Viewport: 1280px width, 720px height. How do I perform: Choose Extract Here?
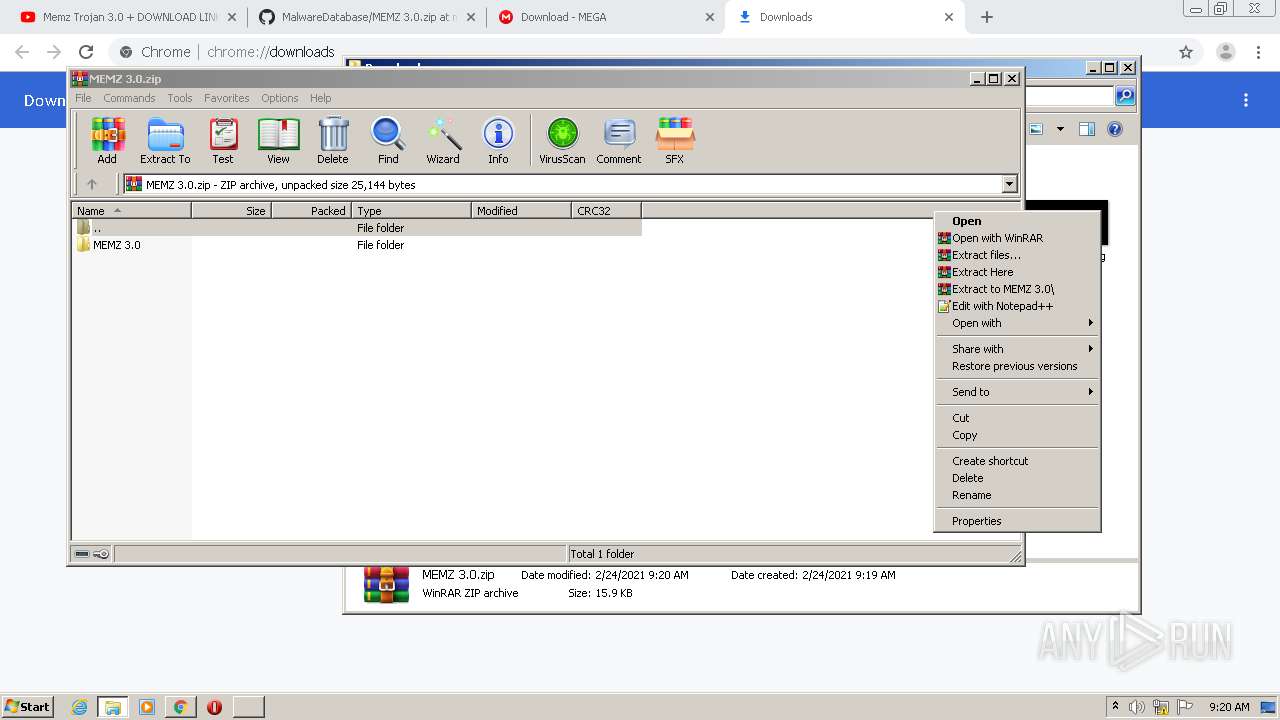pyautogui.click(x=1017, y=272)
